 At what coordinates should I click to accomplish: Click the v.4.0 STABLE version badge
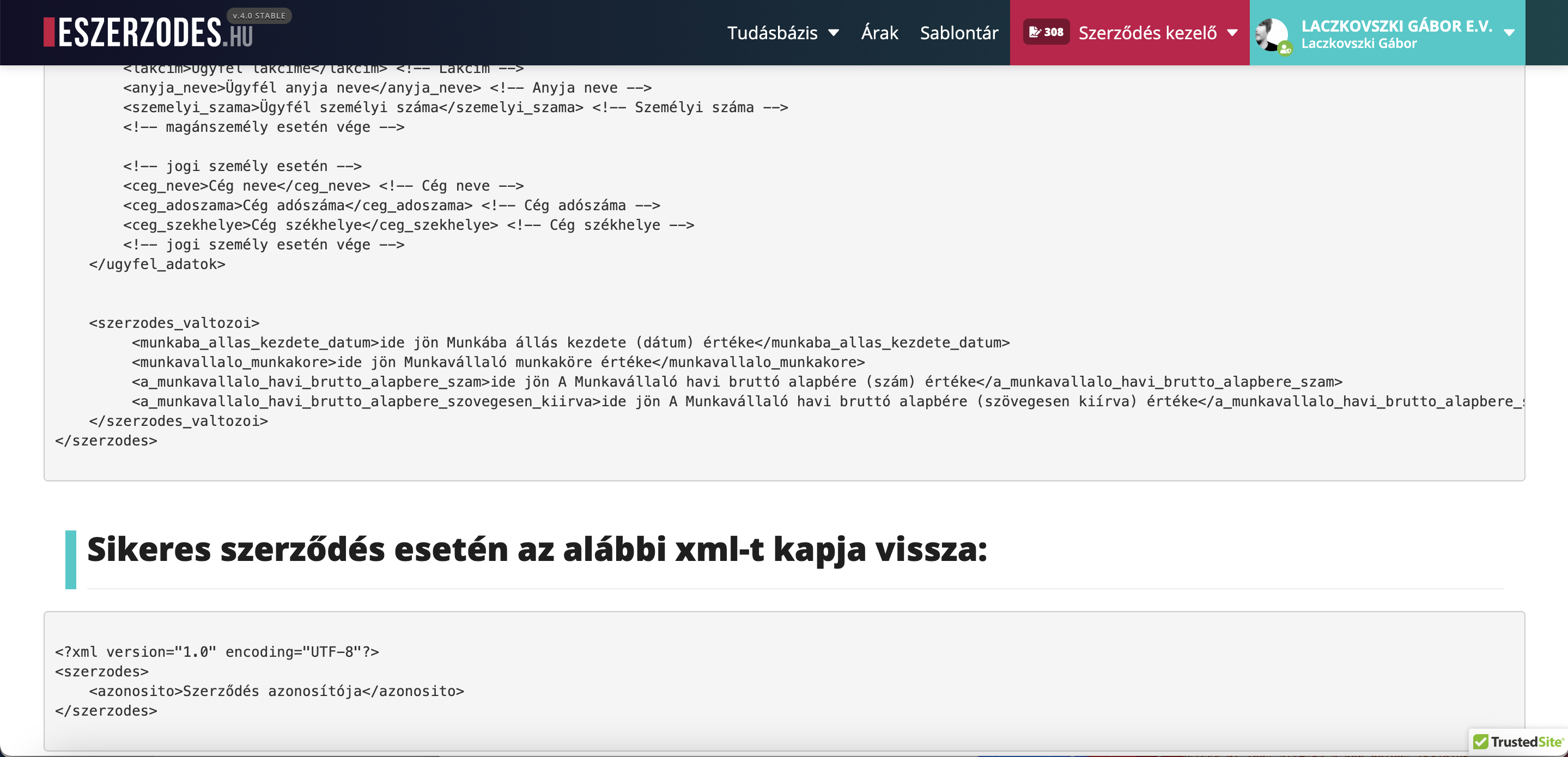pyautogui.click(x=259, y=16)
